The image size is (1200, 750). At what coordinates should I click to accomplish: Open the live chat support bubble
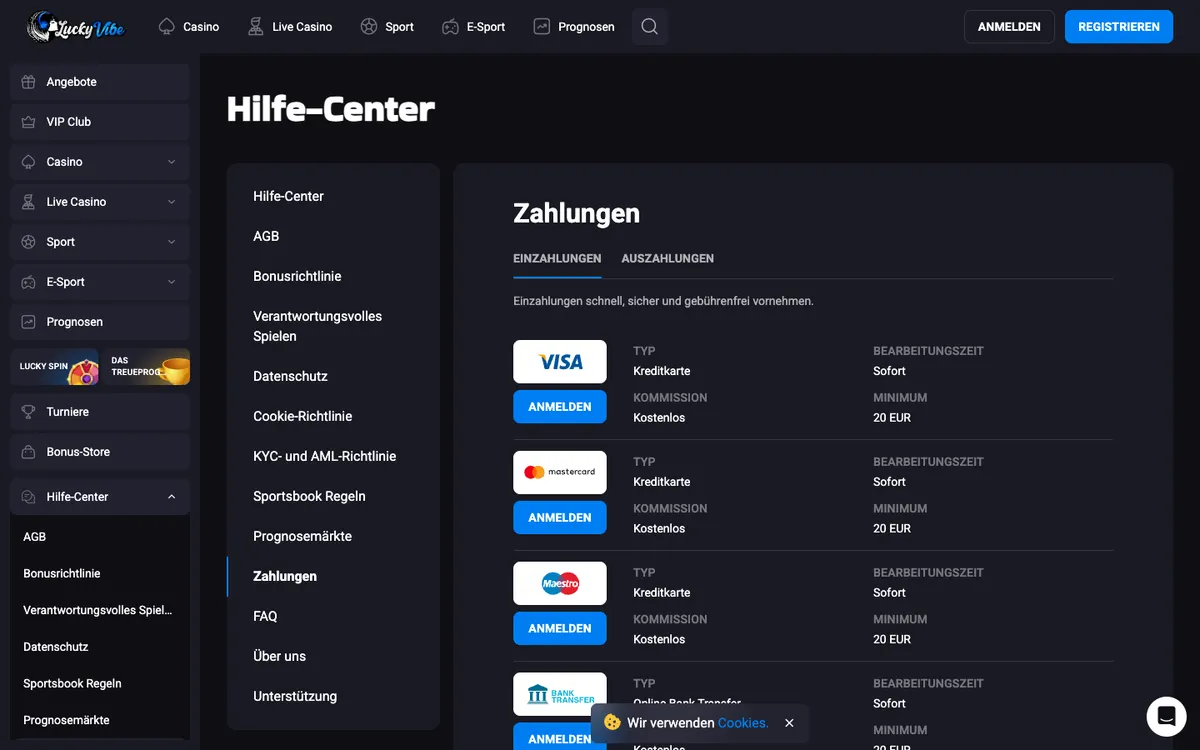(x=1166, y=716)
